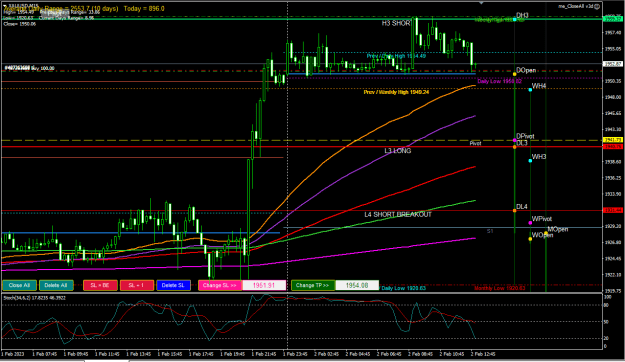
Task: Select the WH3 cyan marker dot
Action: click(530, 161)
